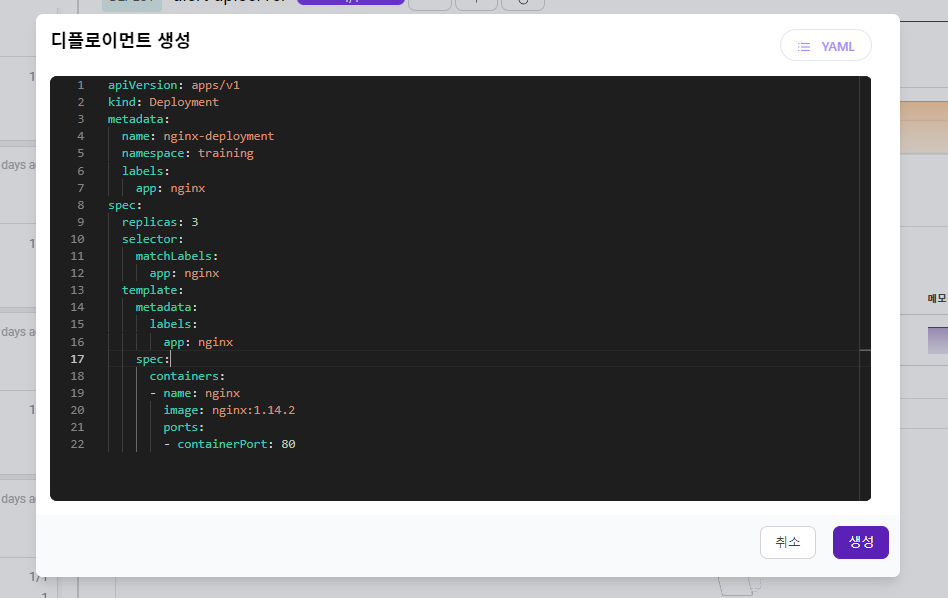Toggle the YAML view button
948x598 pixels.
825,46
